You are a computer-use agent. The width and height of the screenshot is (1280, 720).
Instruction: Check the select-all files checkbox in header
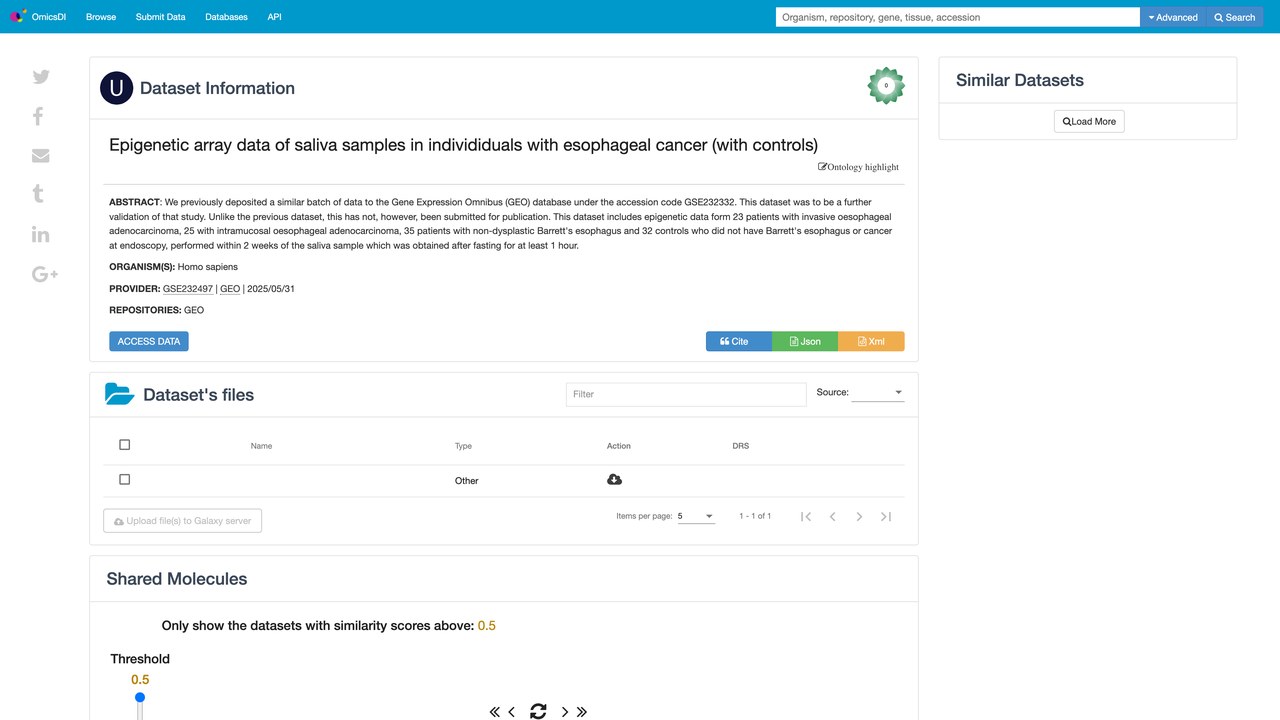[124, 445]
